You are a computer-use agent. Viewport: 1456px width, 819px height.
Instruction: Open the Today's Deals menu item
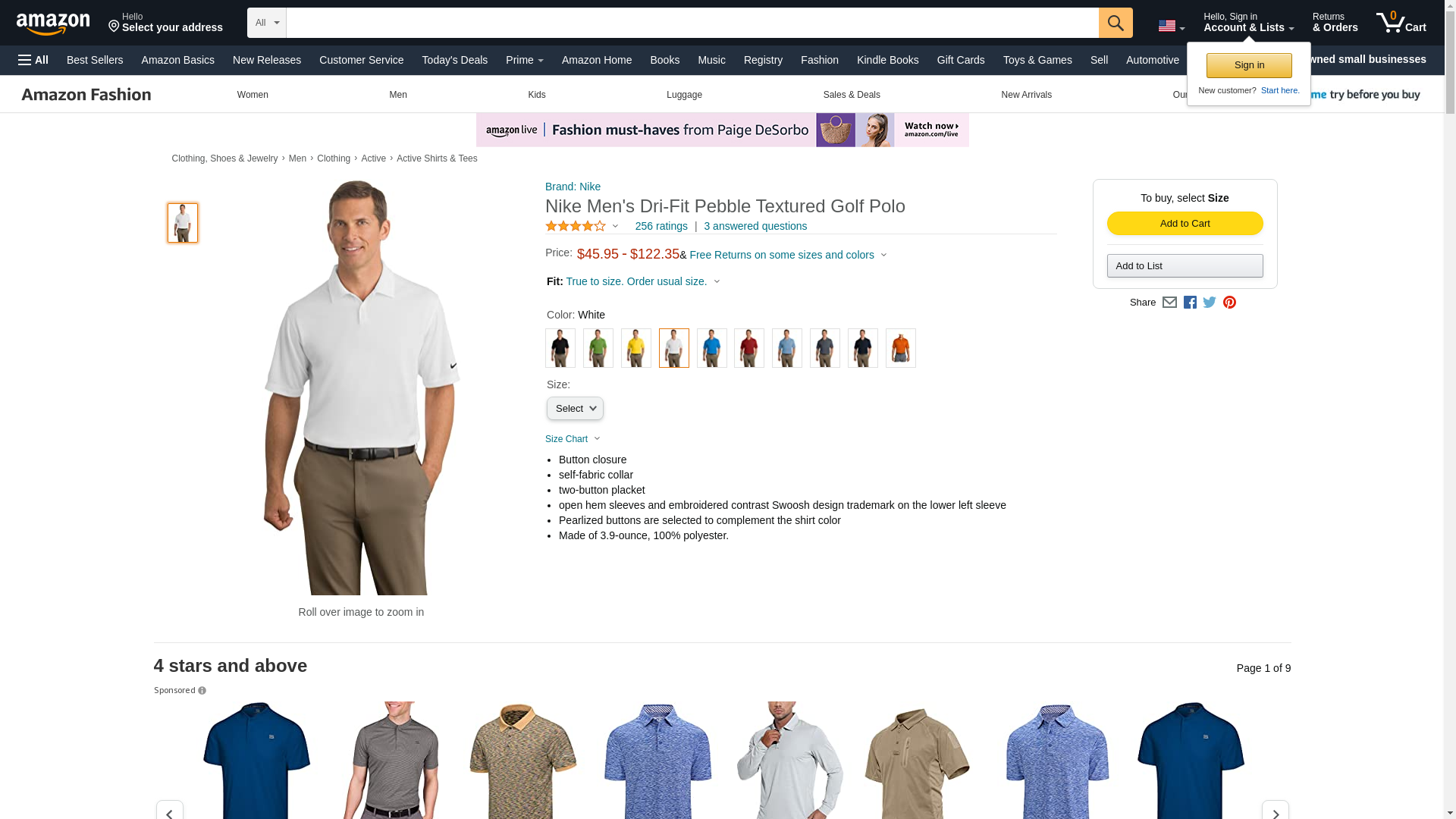tap(454, 60)
